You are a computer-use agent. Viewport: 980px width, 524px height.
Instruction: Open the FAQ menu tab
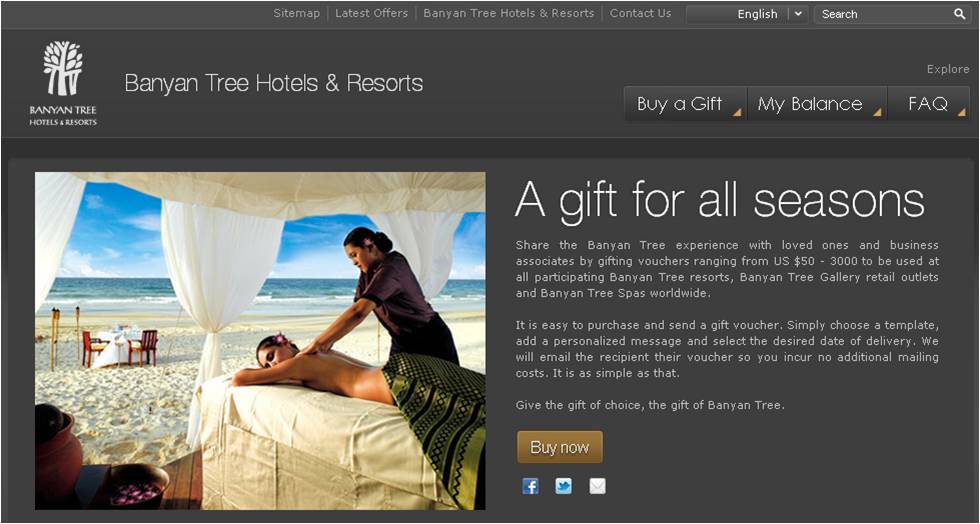(929, 104)
